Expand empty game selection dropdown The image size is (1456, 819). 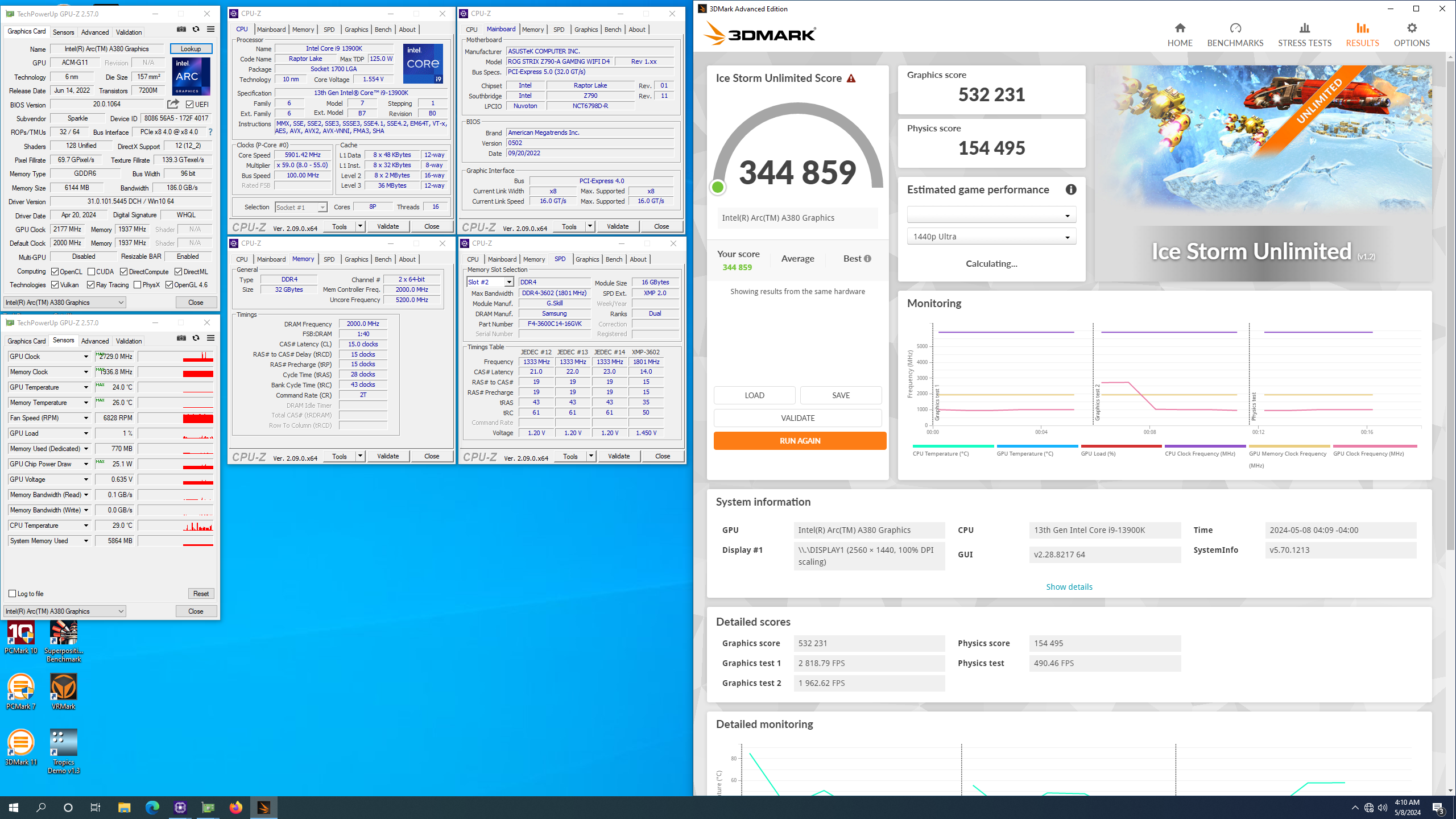click(x=991, y=215)
